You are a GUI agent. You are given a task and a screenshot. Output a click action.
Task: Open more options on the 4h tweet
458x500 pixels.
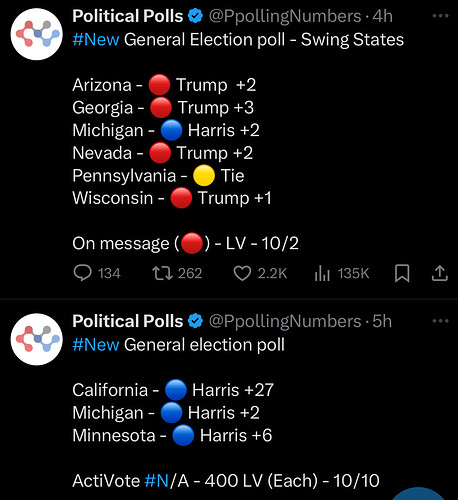click(x=440, y=16)
